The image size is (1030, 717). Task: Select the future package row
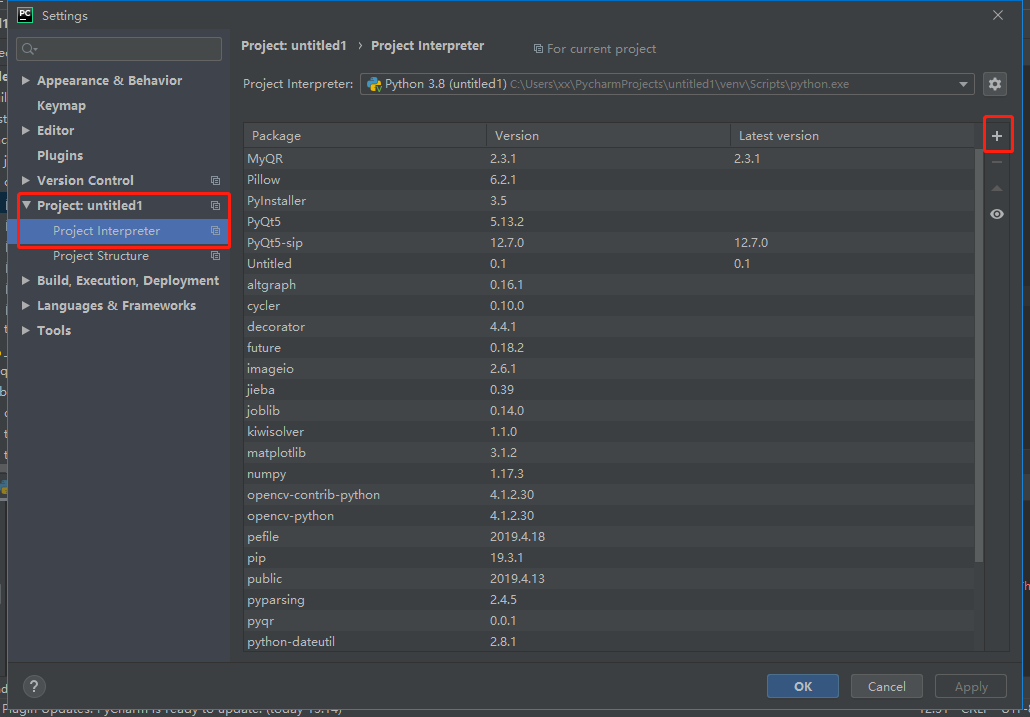click(609, 347)
